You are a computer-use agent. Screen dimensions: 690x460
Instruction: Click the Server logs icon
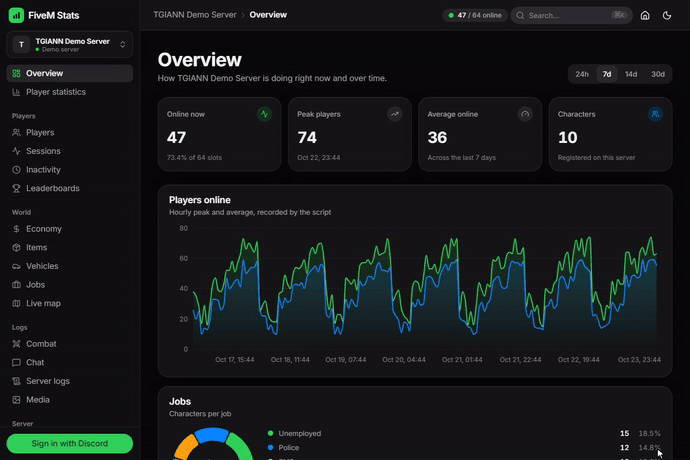[16, 381]
